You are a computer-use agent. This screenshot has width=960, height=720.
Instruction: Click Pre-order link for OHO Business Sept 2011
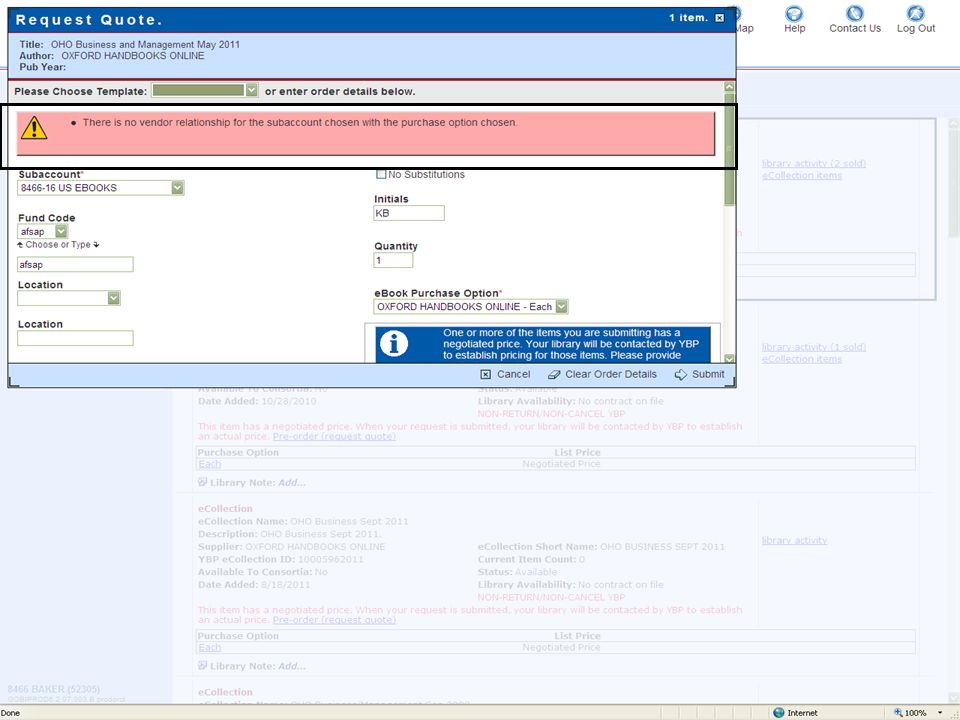click(x=334, y=620)
